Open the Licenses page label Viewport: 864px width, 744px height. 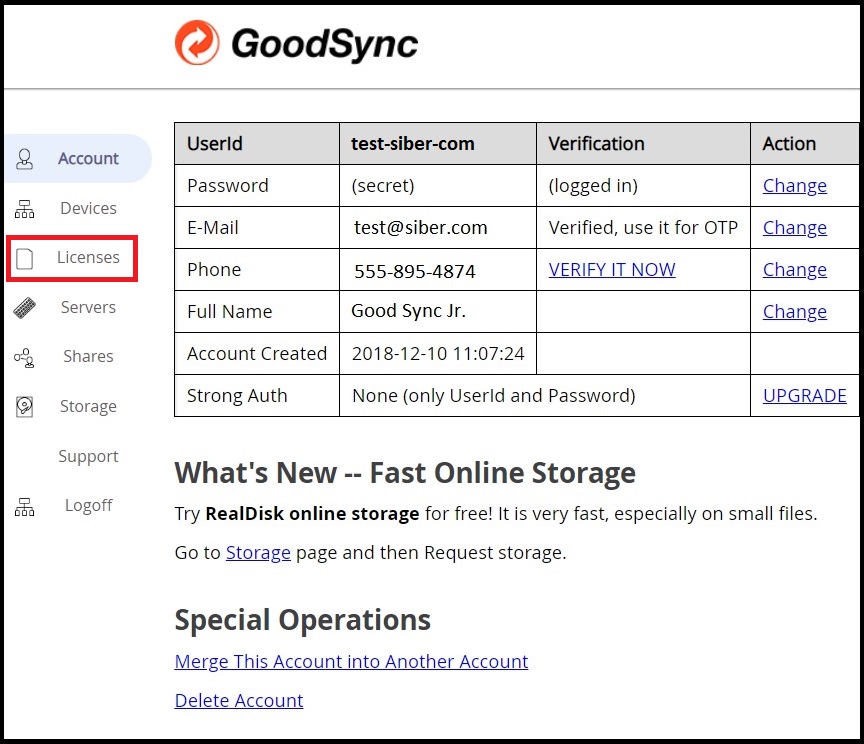tap(88, 257)
